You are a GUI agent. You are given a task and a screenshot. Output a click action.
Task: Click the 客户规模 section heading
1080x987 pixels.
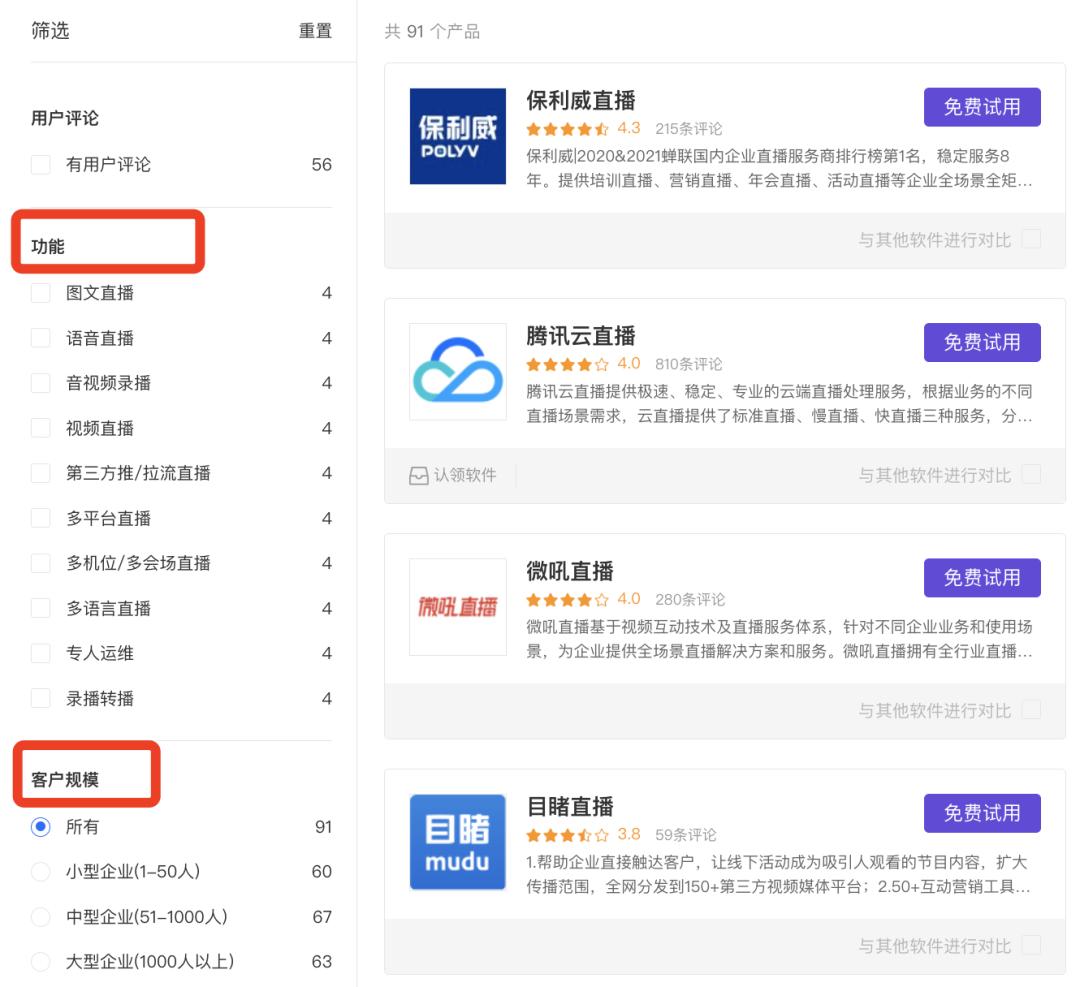(65, 780)
